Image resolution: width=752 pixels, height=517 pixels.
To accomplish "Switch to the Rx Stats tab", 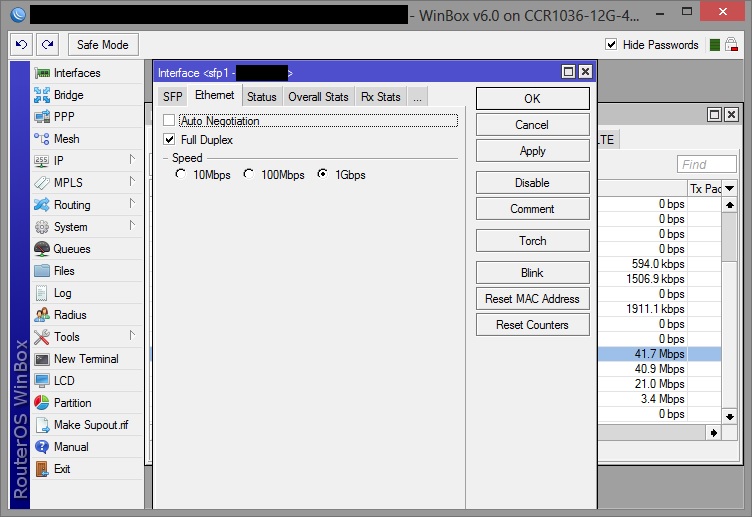I will click(381, 97).
